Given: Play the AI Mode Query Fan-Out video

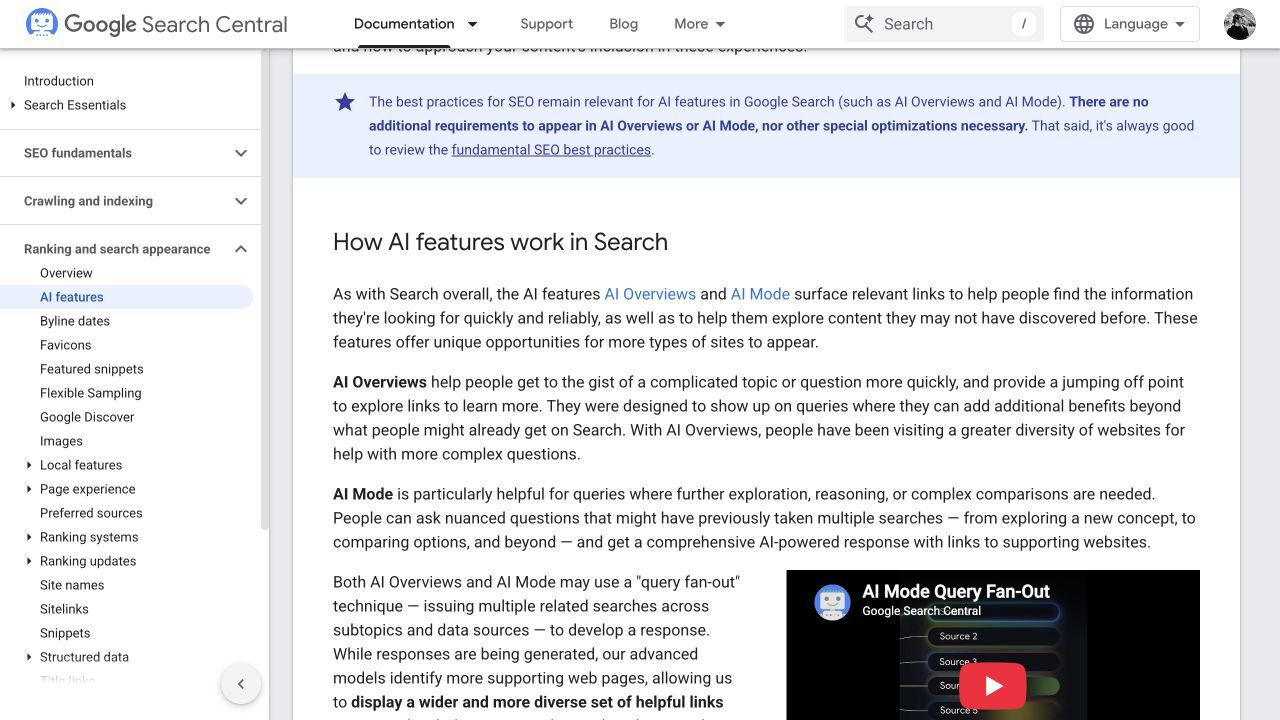Looking at the screenshot, I should pos(993,685).
